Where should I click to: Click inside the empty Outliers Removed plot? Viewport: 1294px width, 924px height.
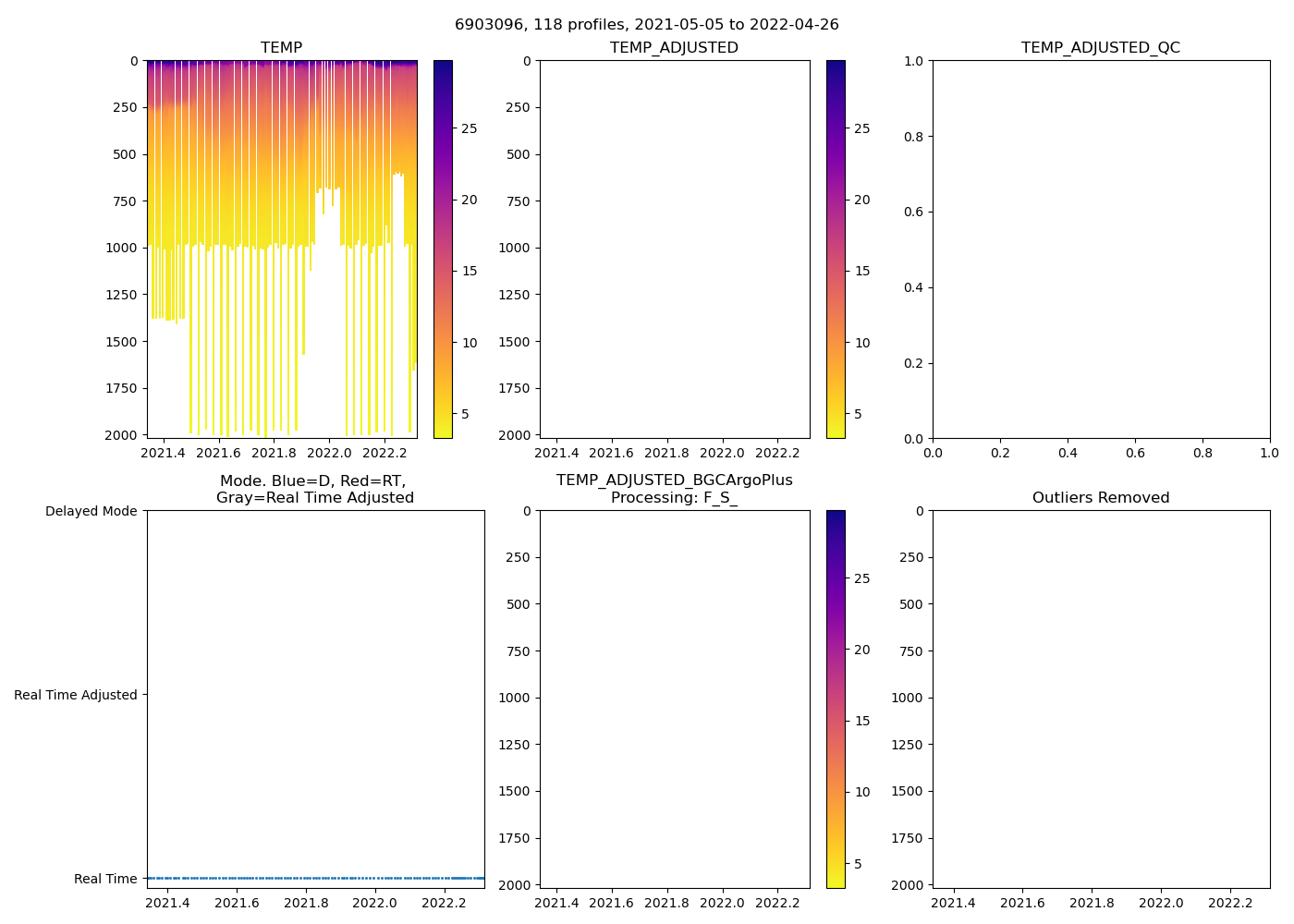1100,699
